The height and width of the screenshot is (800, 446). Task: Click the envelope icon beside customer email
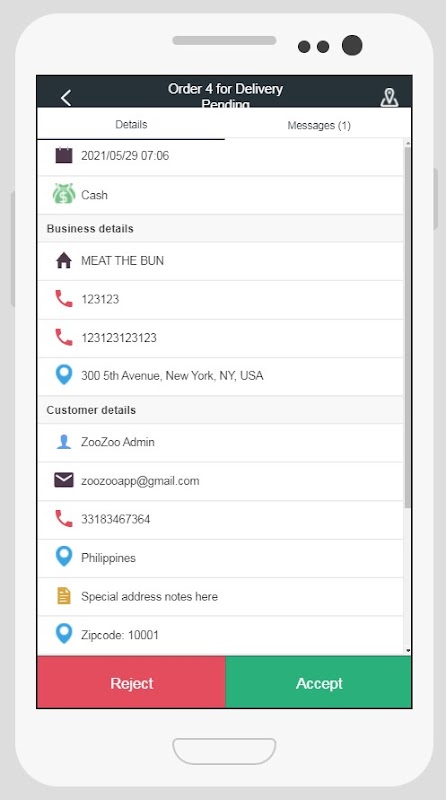tap(64, 480)
